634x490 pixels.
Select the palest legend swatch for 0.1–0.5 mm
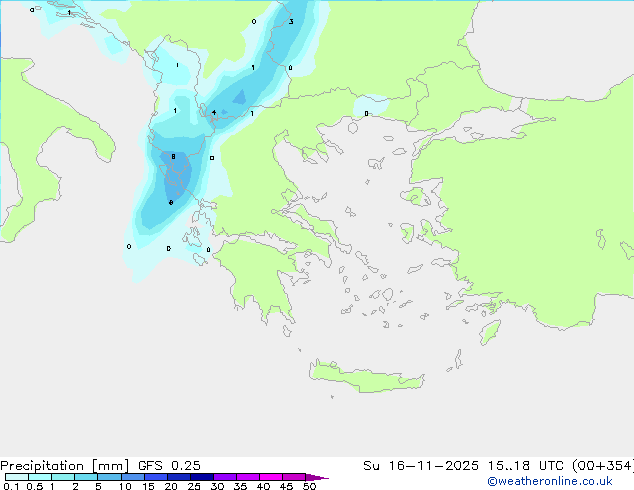pos(17,477)
